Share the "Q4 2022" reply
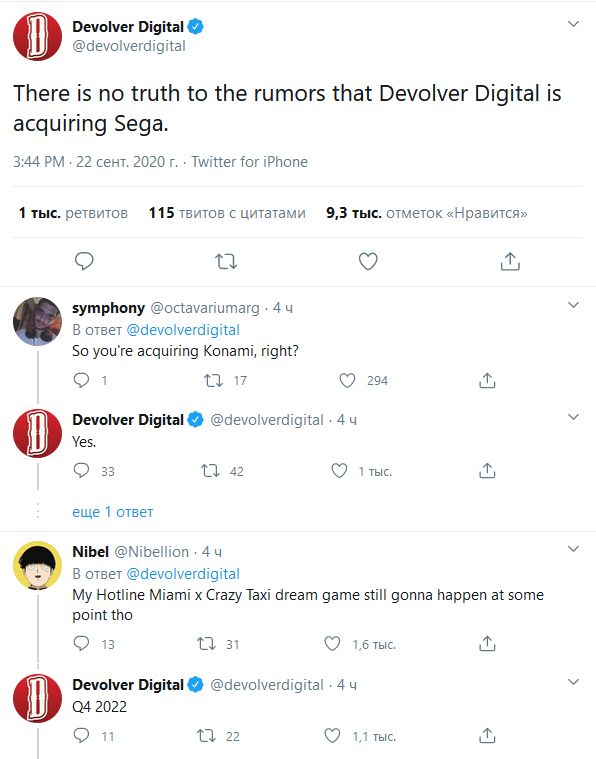This screenshot has height=759, width=596. pos(487,735)
